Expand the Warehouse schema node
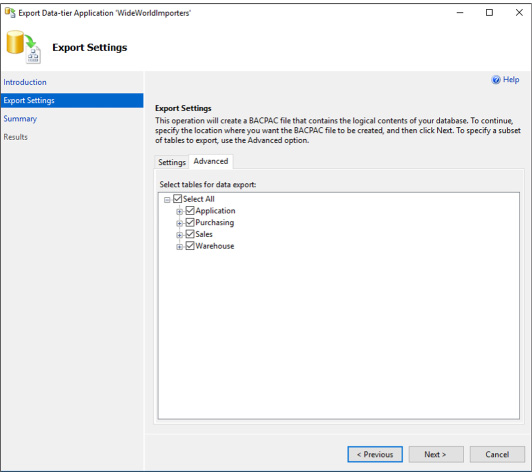 179,247
